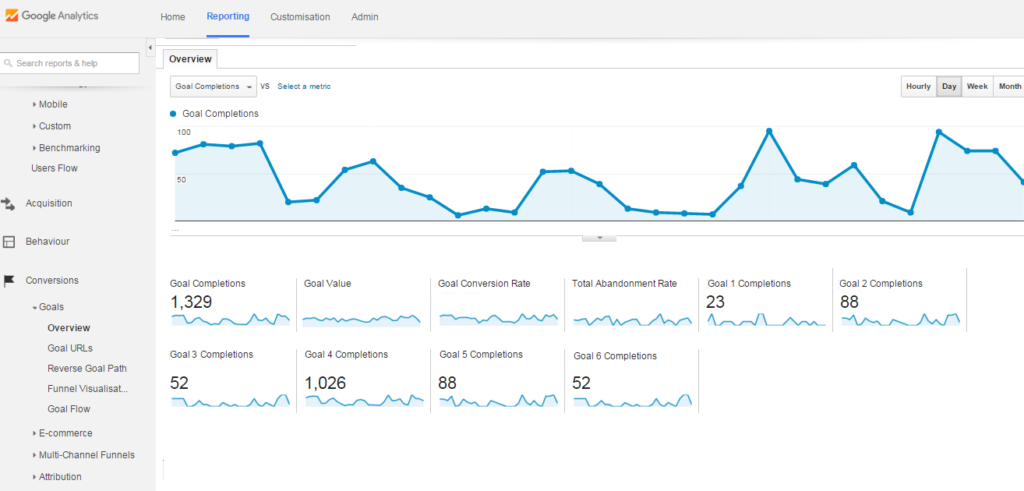1024x491 pixels.
Task: Click the Select a metric link
Action: (x=304, y=86)
